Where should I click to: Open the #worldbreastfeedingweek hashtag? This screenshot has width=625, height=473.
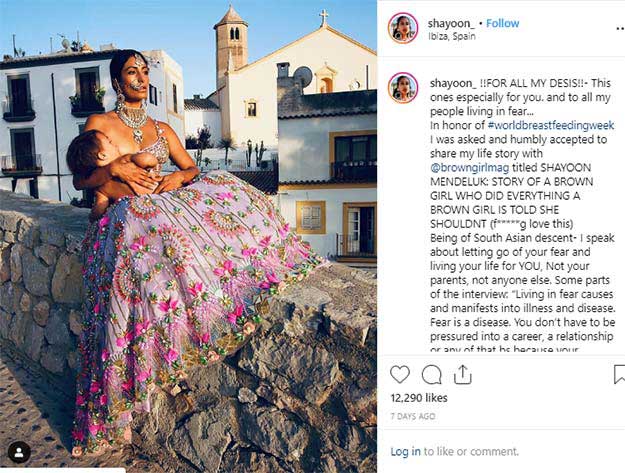click(550, 125)
